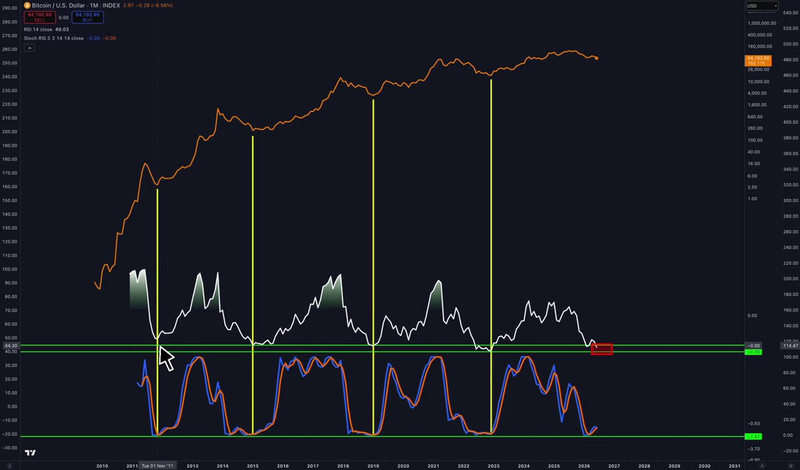Click the 2023 label on the time axis
The height and width of the screenshot is (470, 800).
tap(493, 466)
